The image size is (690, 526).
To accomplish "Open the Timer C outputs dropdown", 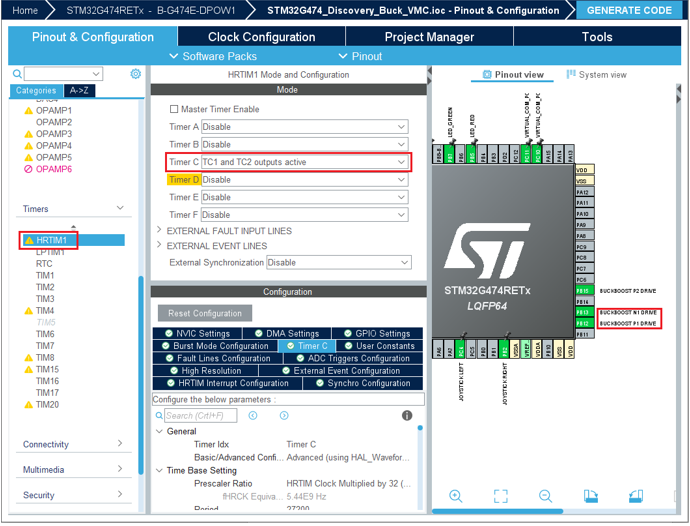I will coord(305,162).
